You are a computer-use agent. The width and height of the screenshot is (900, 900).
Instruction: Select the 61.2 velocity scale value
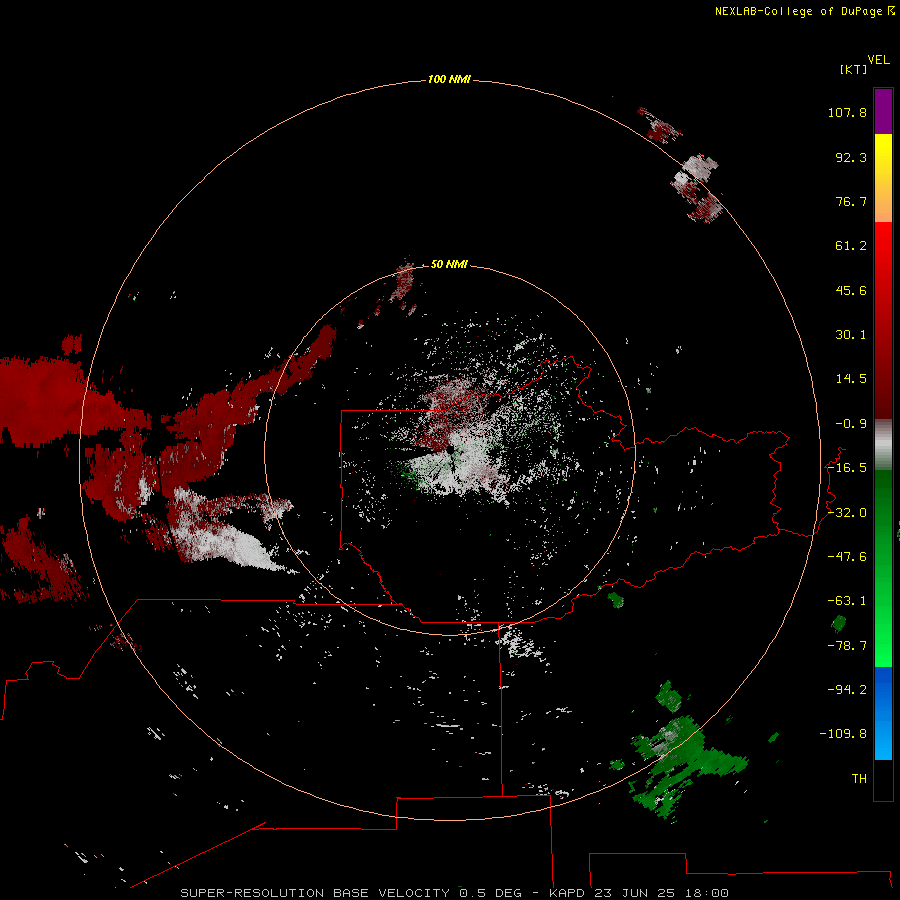point(851,246)
